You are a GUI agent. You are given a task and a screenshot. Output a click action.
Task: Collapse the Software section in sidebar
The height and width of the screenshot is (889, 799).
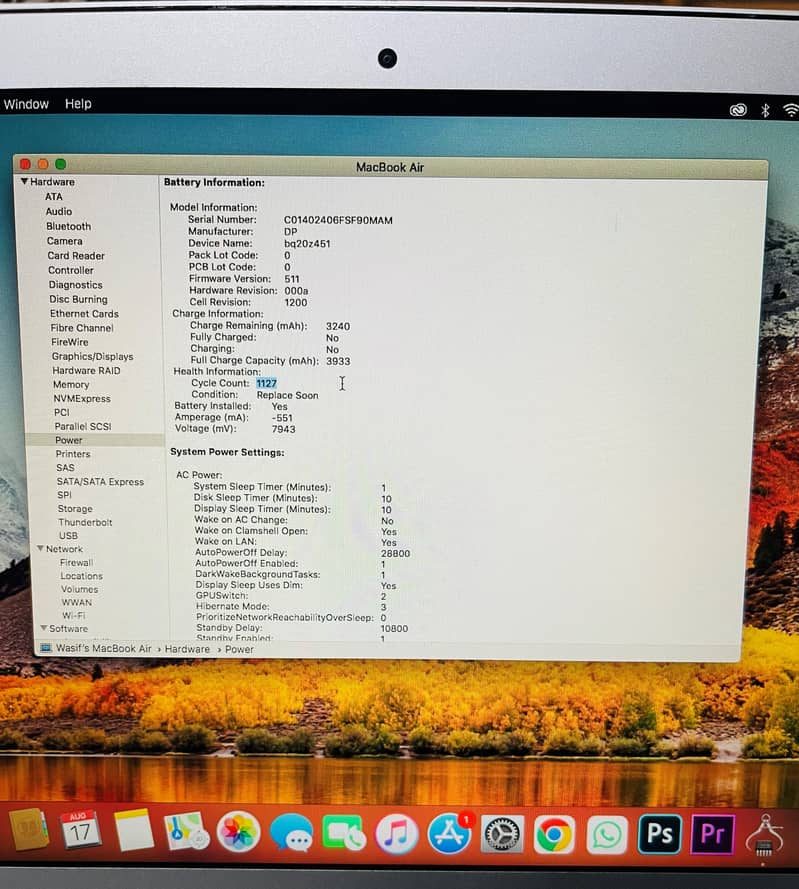coord(43,628)
